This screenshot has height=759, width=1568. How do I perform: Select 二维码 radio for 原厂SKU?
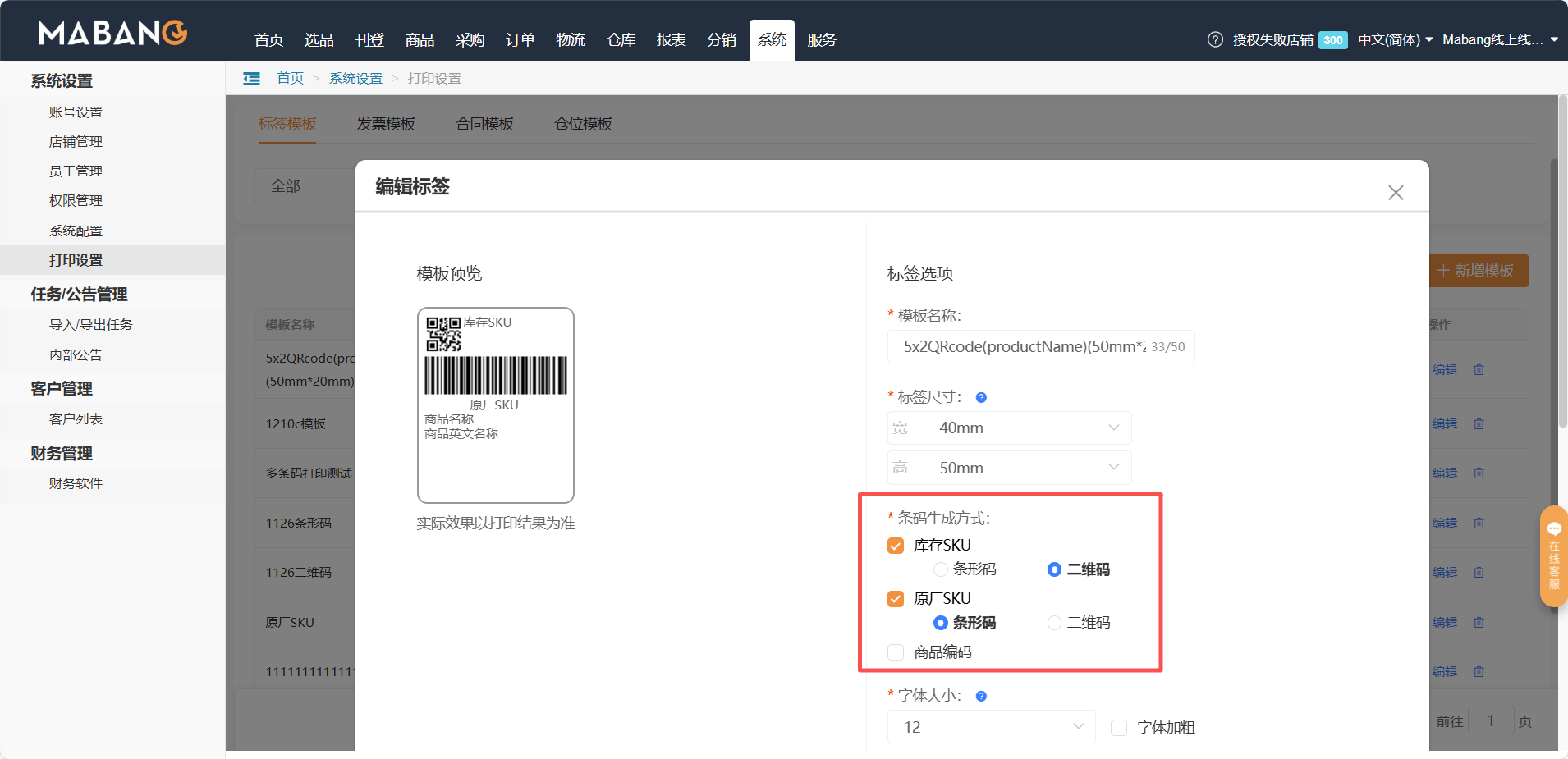(1053, 622)
